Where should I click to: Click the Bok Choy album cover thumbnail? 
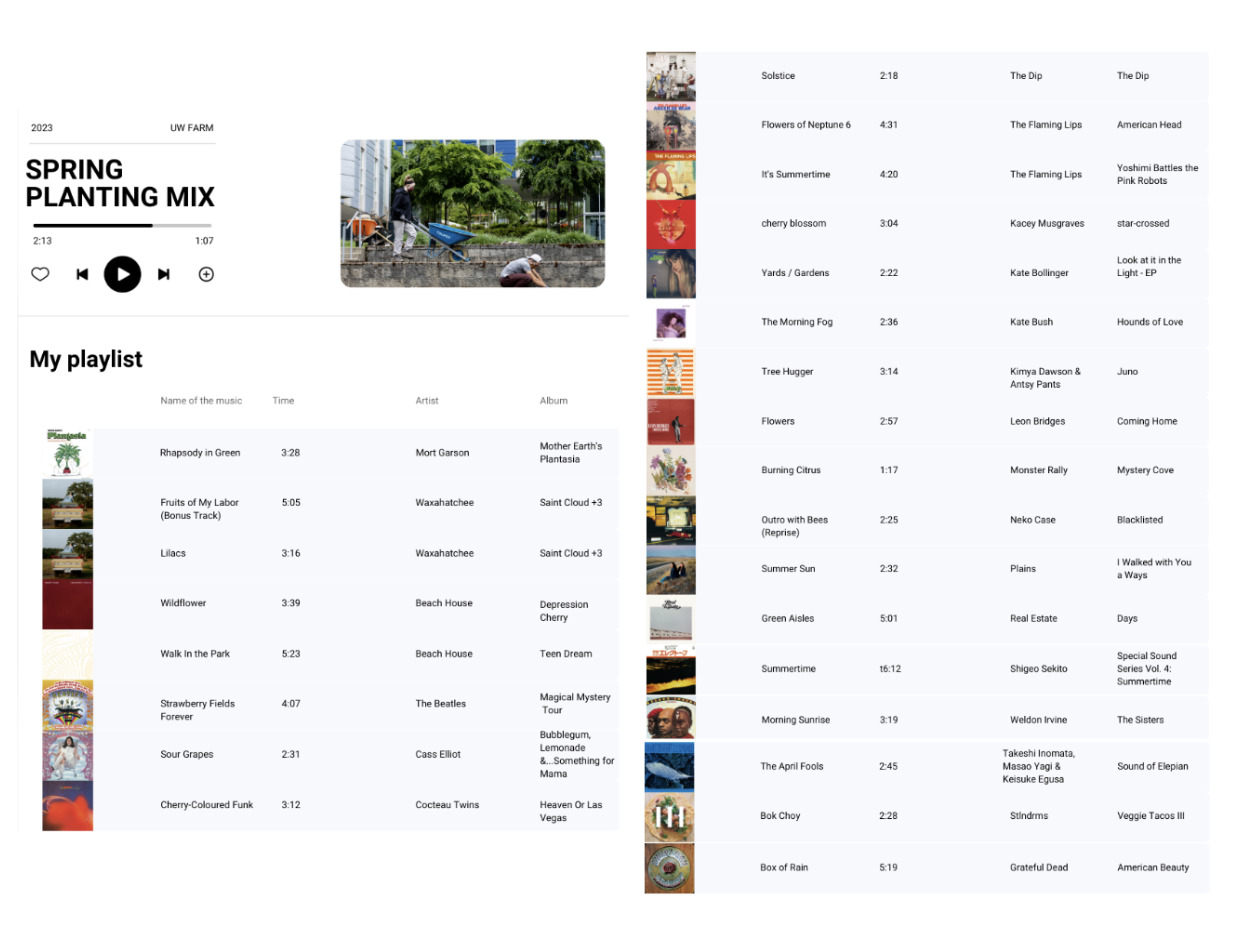[x=669, y=816]
